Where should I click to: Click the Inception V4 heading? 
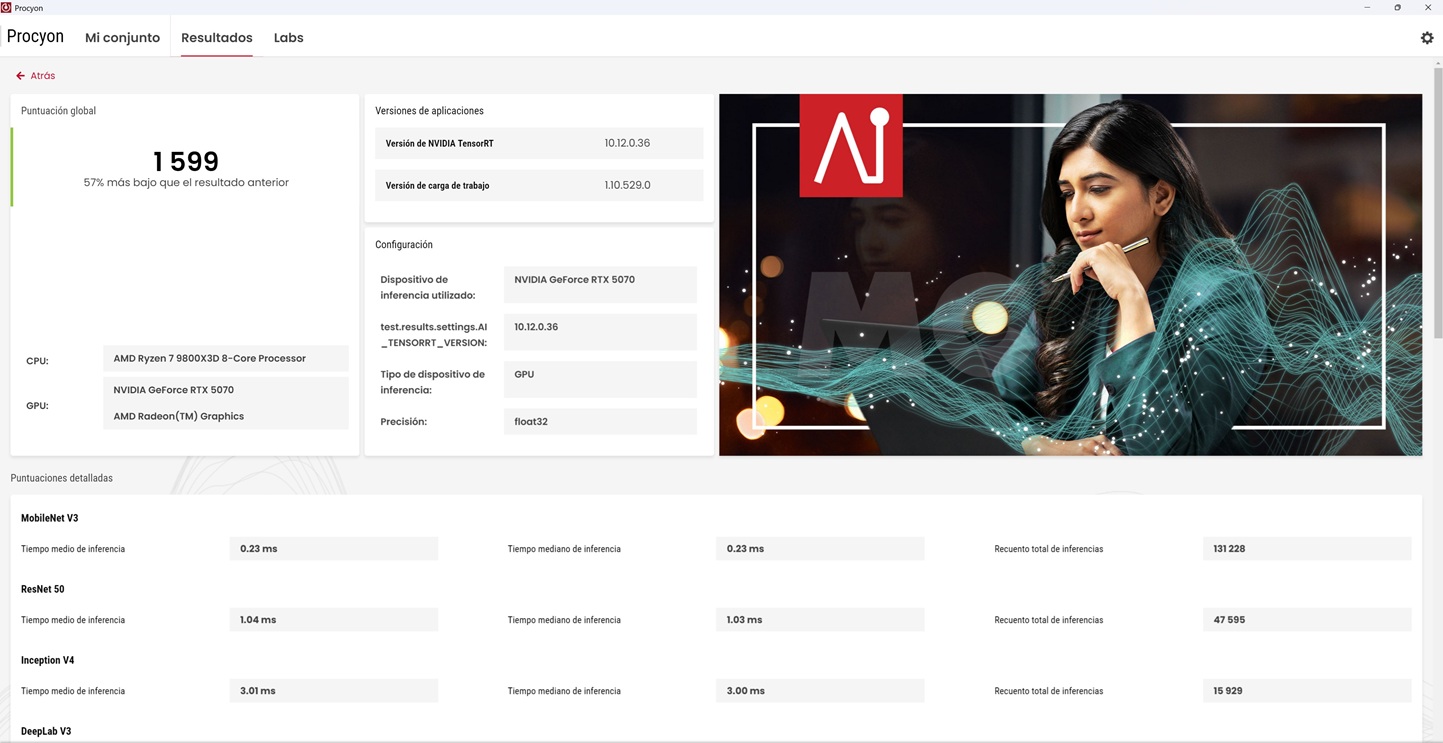pos(48,660)
